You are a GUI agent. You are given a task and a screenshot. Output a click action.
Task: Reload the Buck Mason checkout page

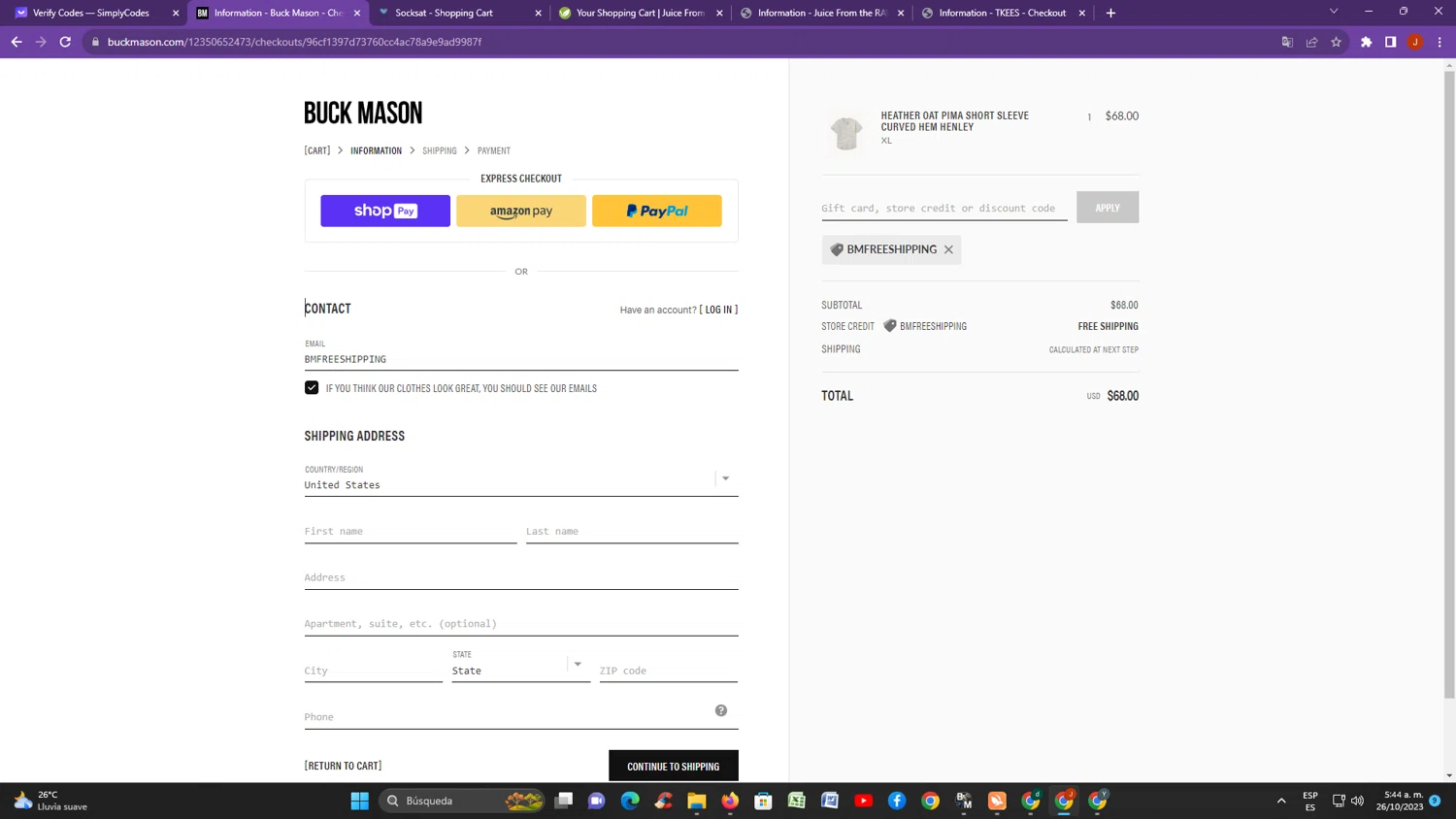point(65,42)
